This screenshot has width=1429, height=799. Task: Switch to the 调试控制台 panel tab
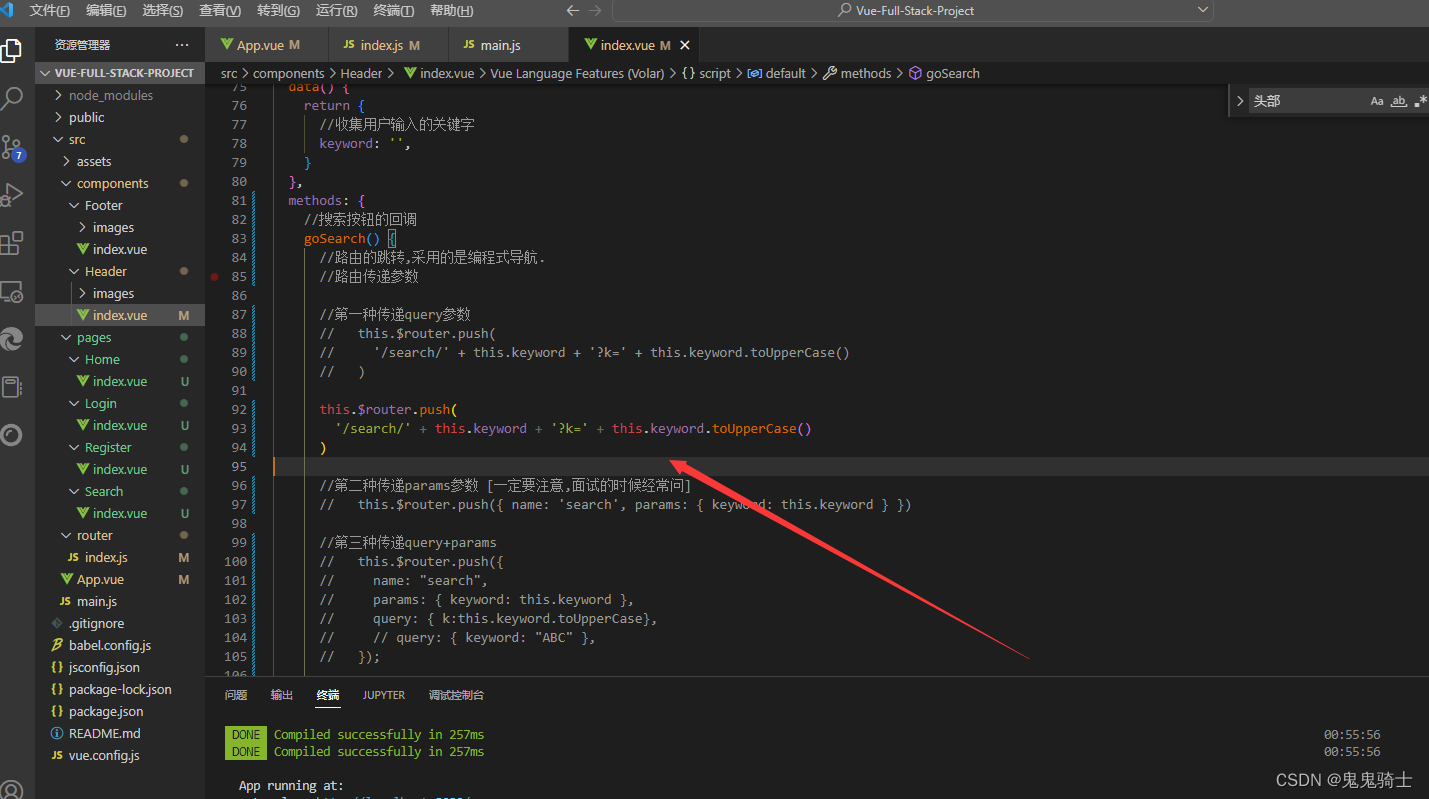456,695
